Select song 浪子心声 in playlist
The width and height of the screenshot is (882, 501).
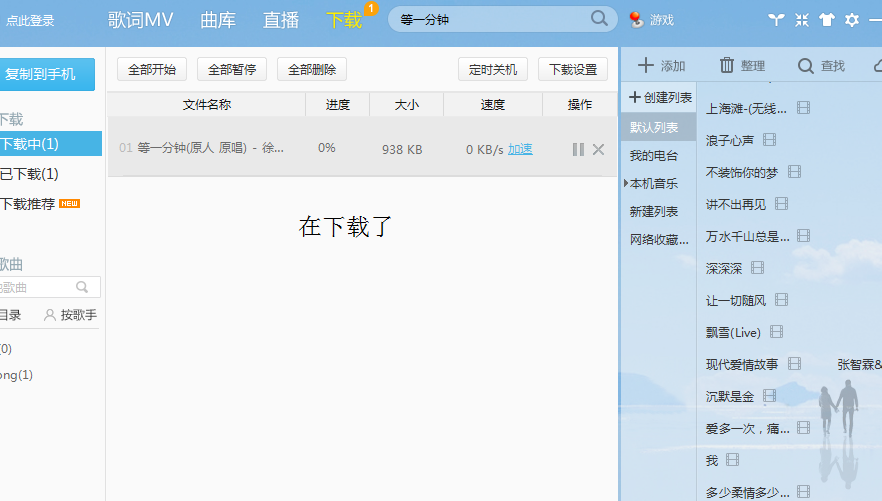coord(730,140)
